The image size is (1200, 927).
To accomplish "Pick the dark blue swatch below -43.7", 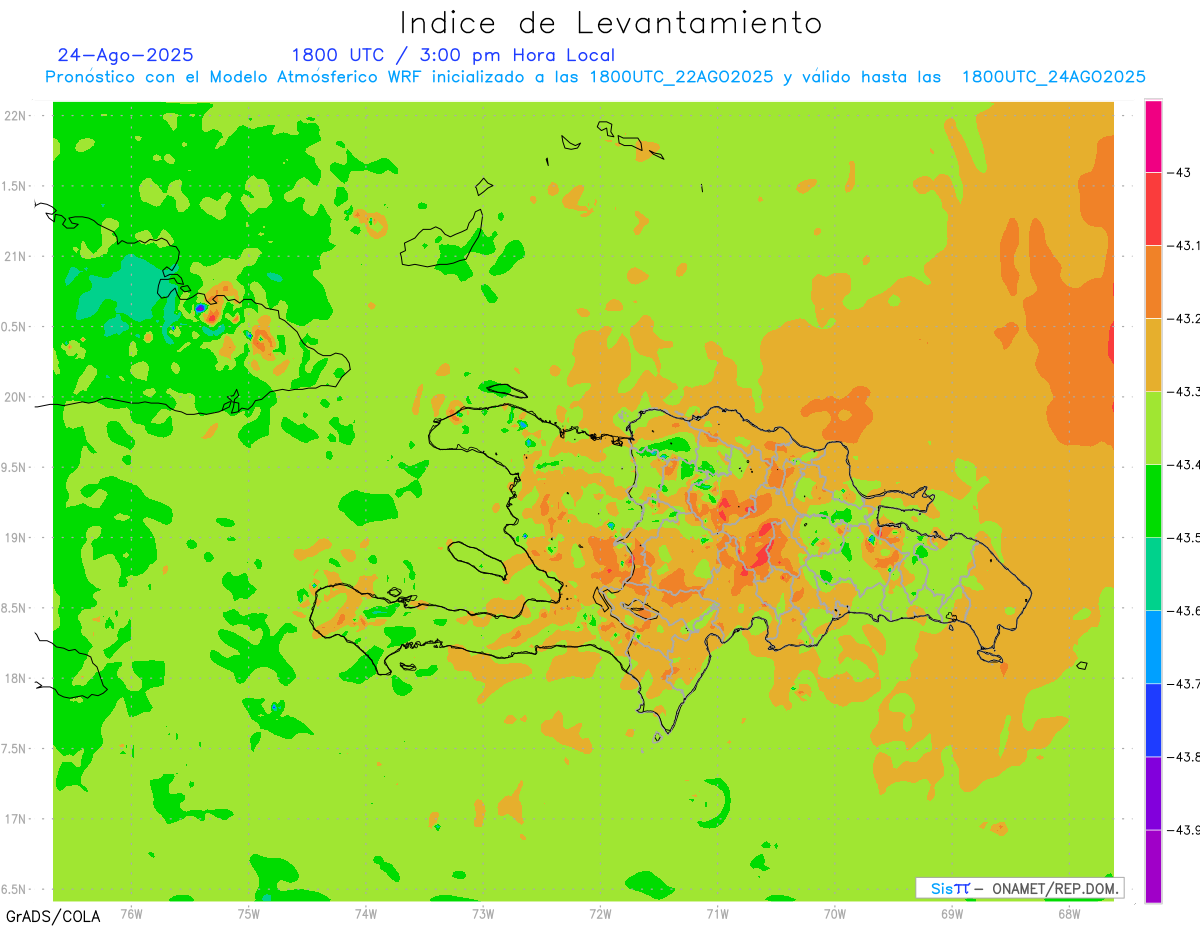I will click(1153, 720).
